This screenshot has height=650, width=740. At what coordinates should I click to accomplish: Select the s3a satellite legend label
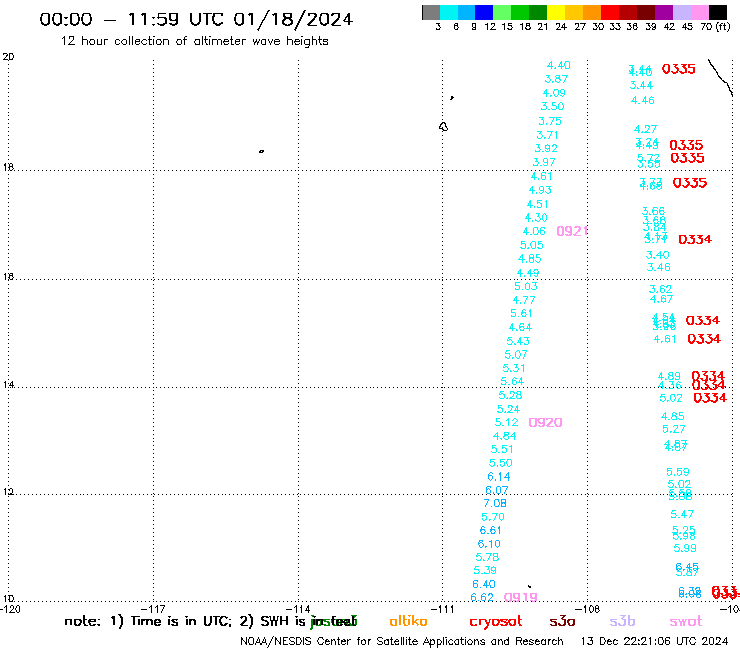[x=562, y=621]
